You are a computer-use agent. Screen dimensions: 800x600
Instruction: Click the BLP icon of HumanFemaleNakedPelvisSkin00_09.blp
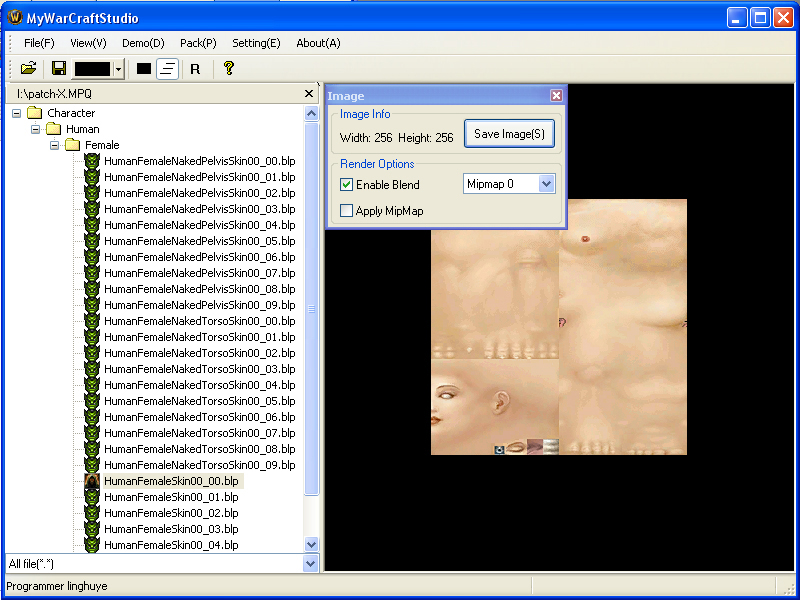(92, 305)
